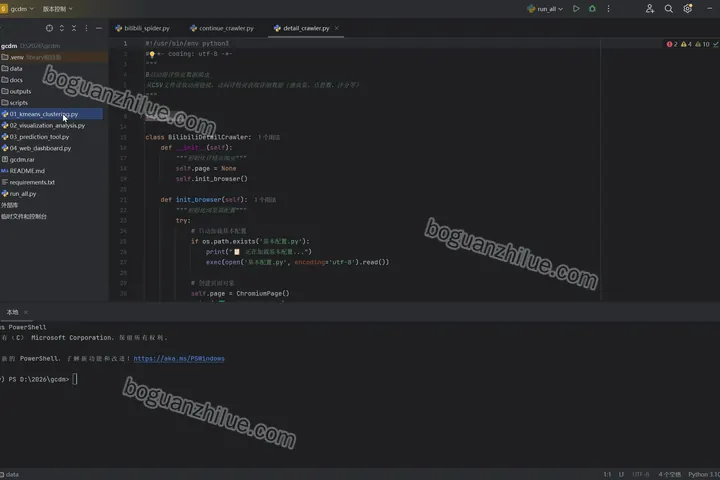Select 02_visualization_analysis.py in project tree
Screen dimensions: 720x480
click(x=47, y=125)
